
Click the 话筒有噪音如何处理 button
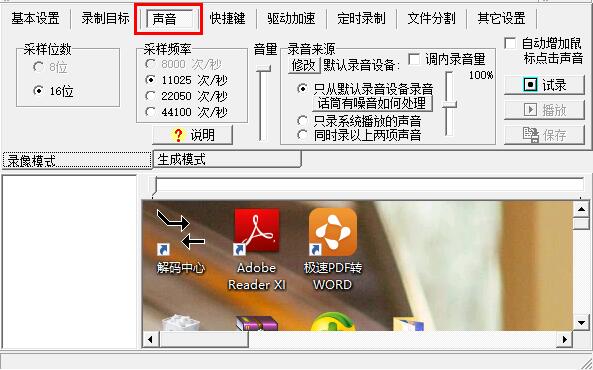[x=372, y=103]
